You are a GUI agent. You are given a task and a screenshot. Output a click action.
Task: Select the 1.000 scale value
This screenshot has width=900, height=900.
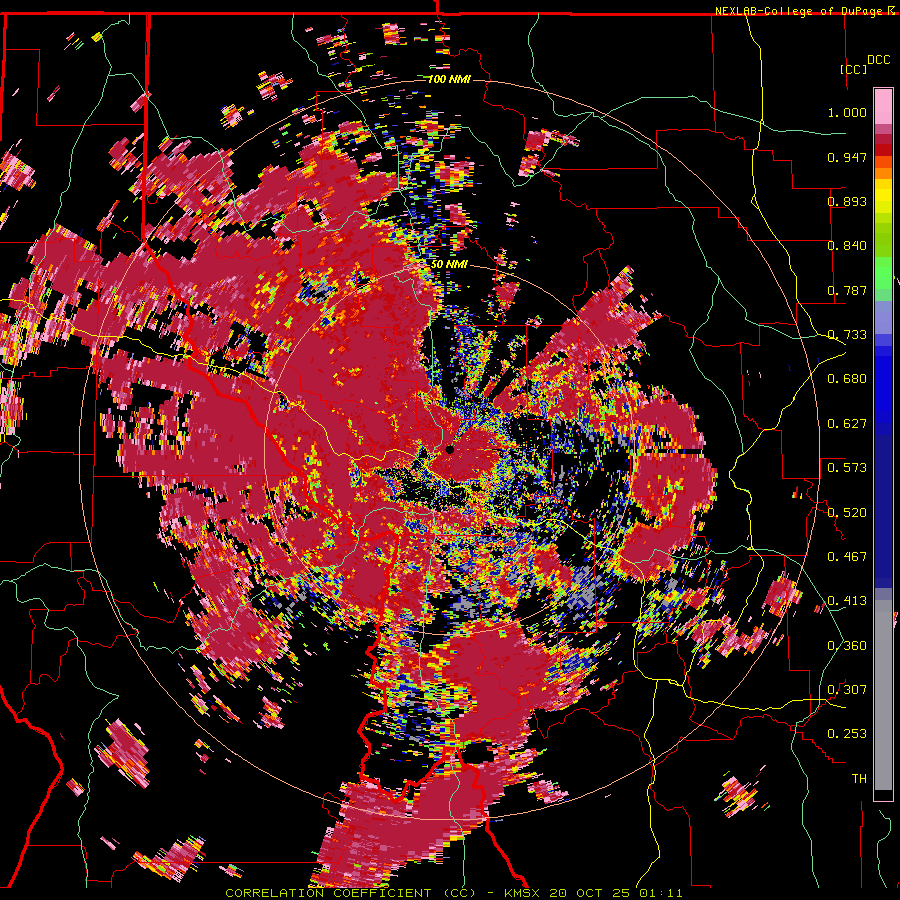847,112
